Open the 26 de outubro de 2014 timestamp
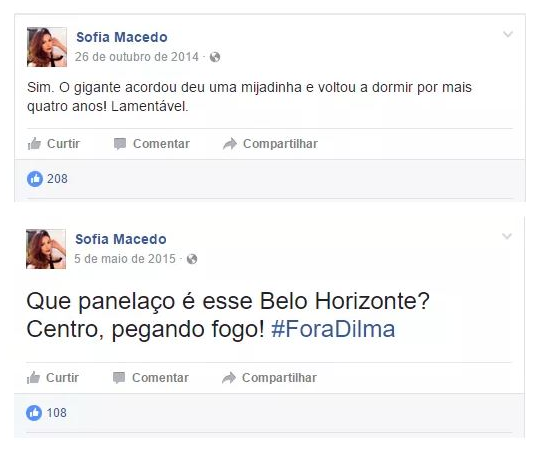 coord(137,57)
